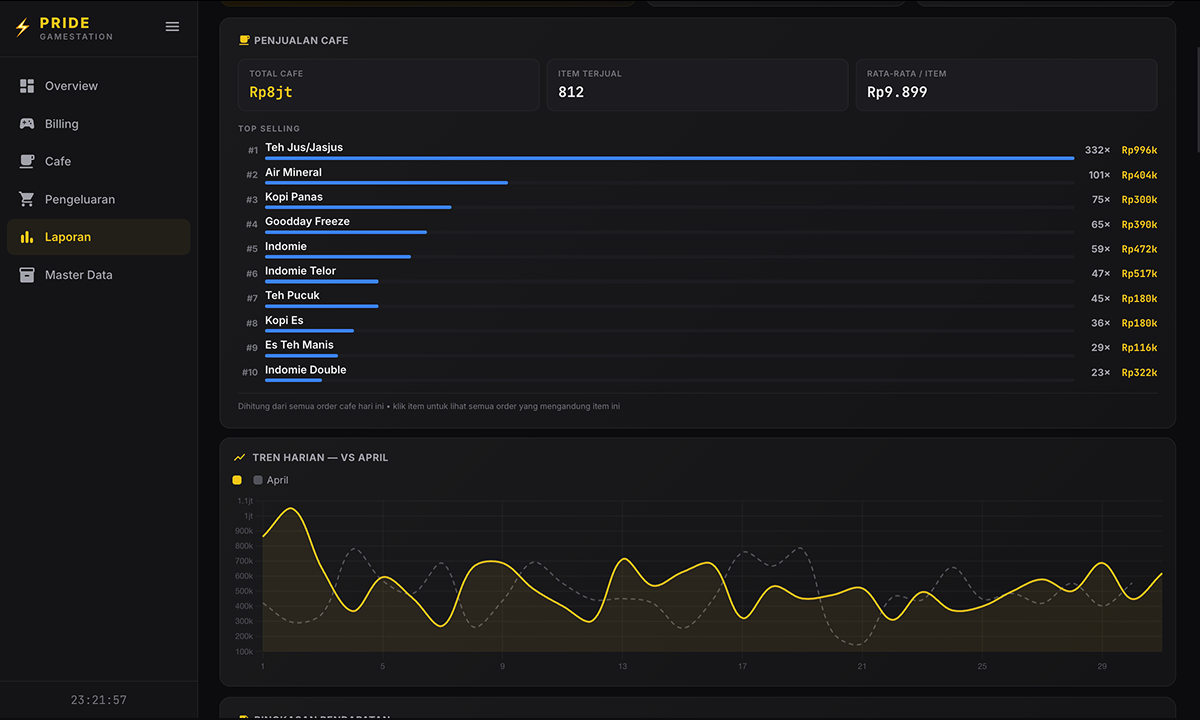The height and width of the screenshot is (720, 1200).
Task: Click the Master Data archive icon
Action: click(x=27, y=275)
